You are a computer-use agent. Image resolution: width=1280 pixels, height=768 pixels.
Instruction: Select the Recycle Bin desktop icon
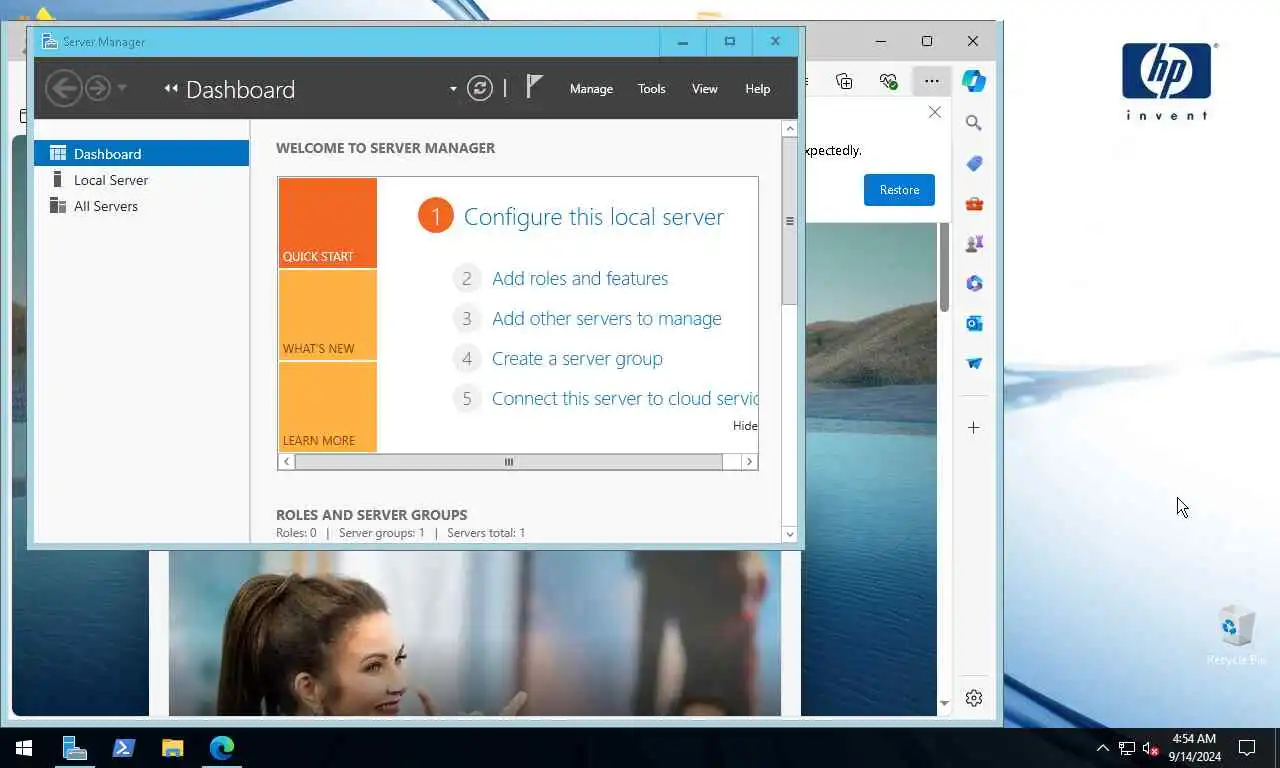(1236, 635)
